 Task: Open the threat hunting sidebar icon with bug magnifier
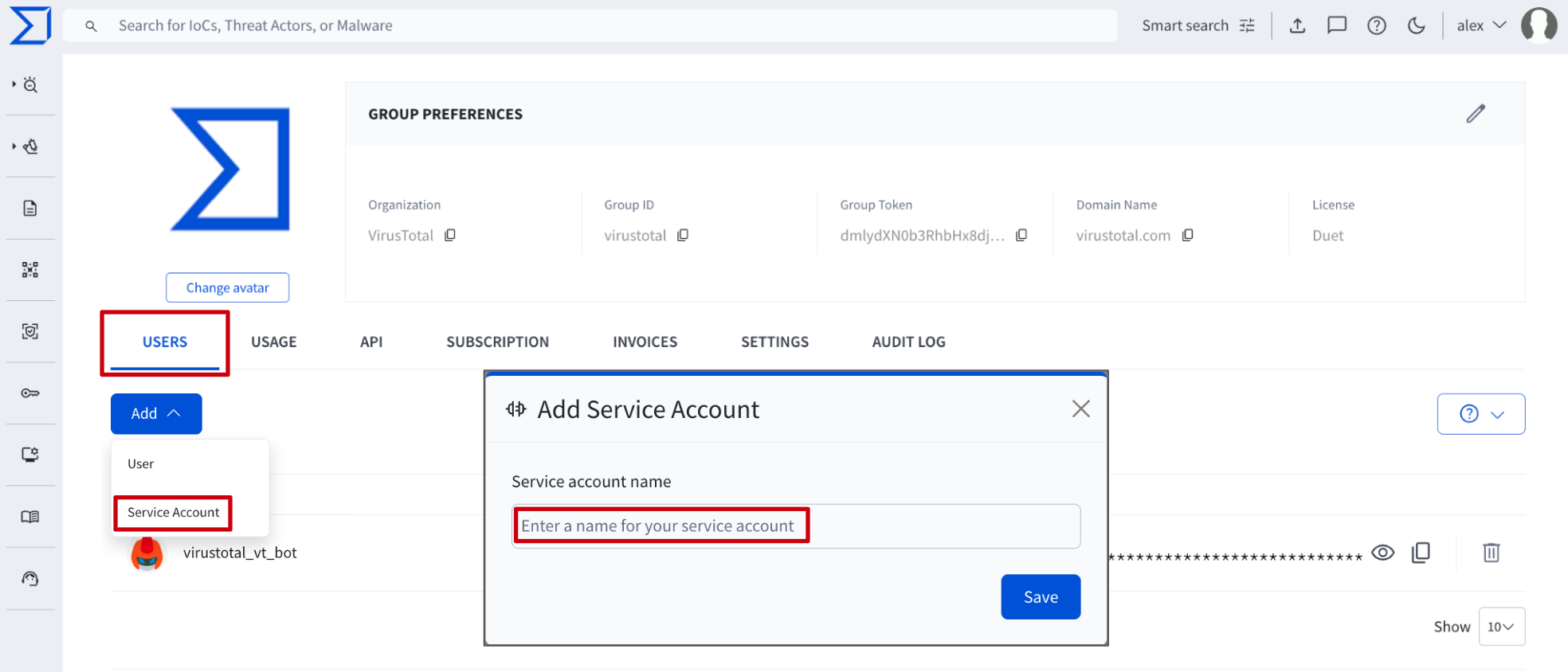pyautogui.click(x=30, y=84)
